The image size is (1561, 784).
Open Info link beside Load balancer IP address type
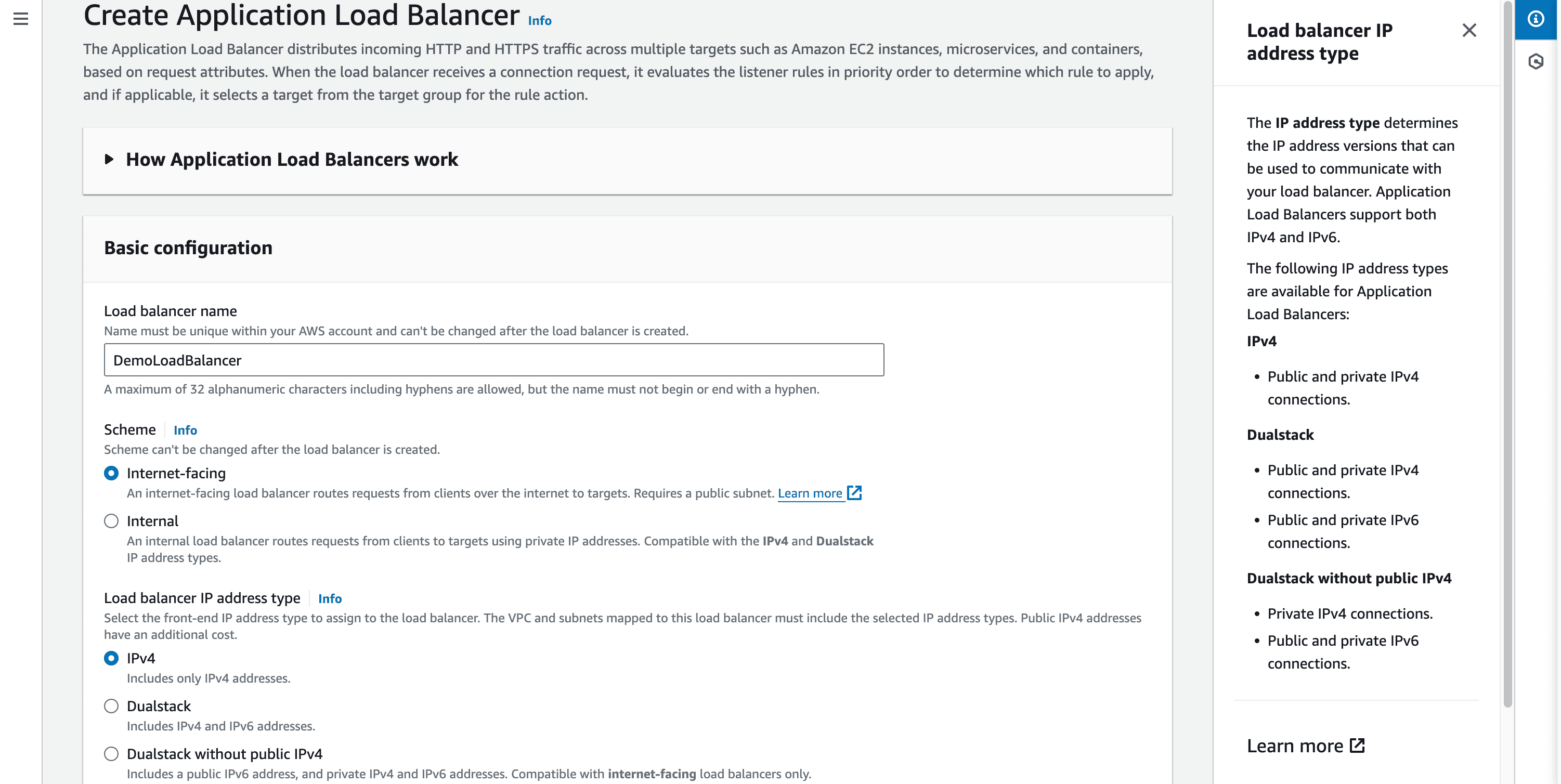click(x=330, y=598)
